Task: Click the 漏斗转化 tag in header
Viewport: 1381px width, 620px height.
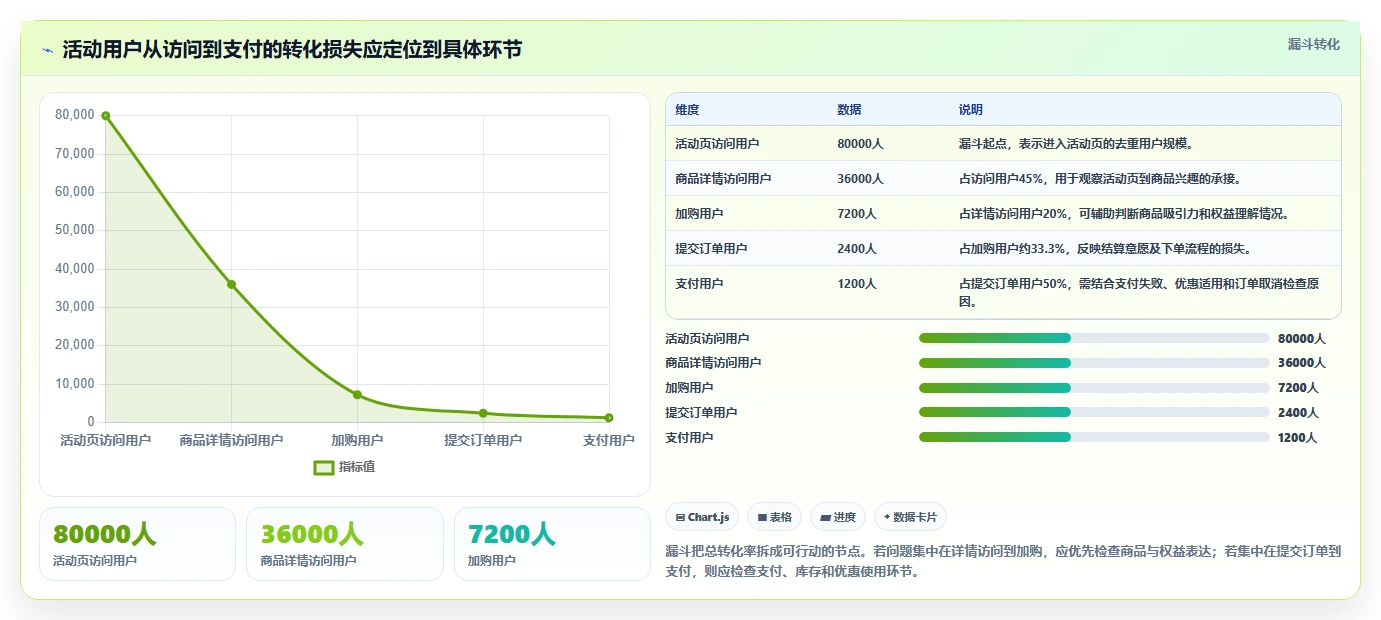Action: point(1313,44)
